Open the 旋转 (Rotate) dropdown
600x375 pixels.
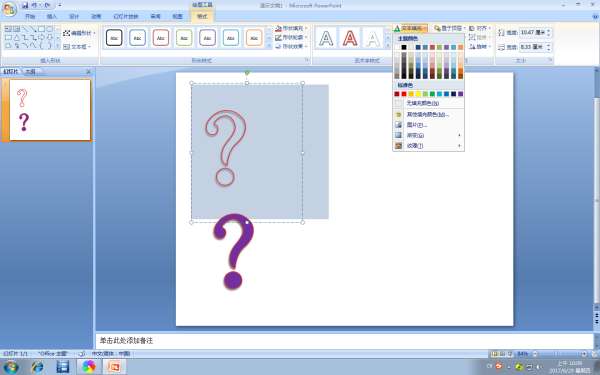click(480, 47)
